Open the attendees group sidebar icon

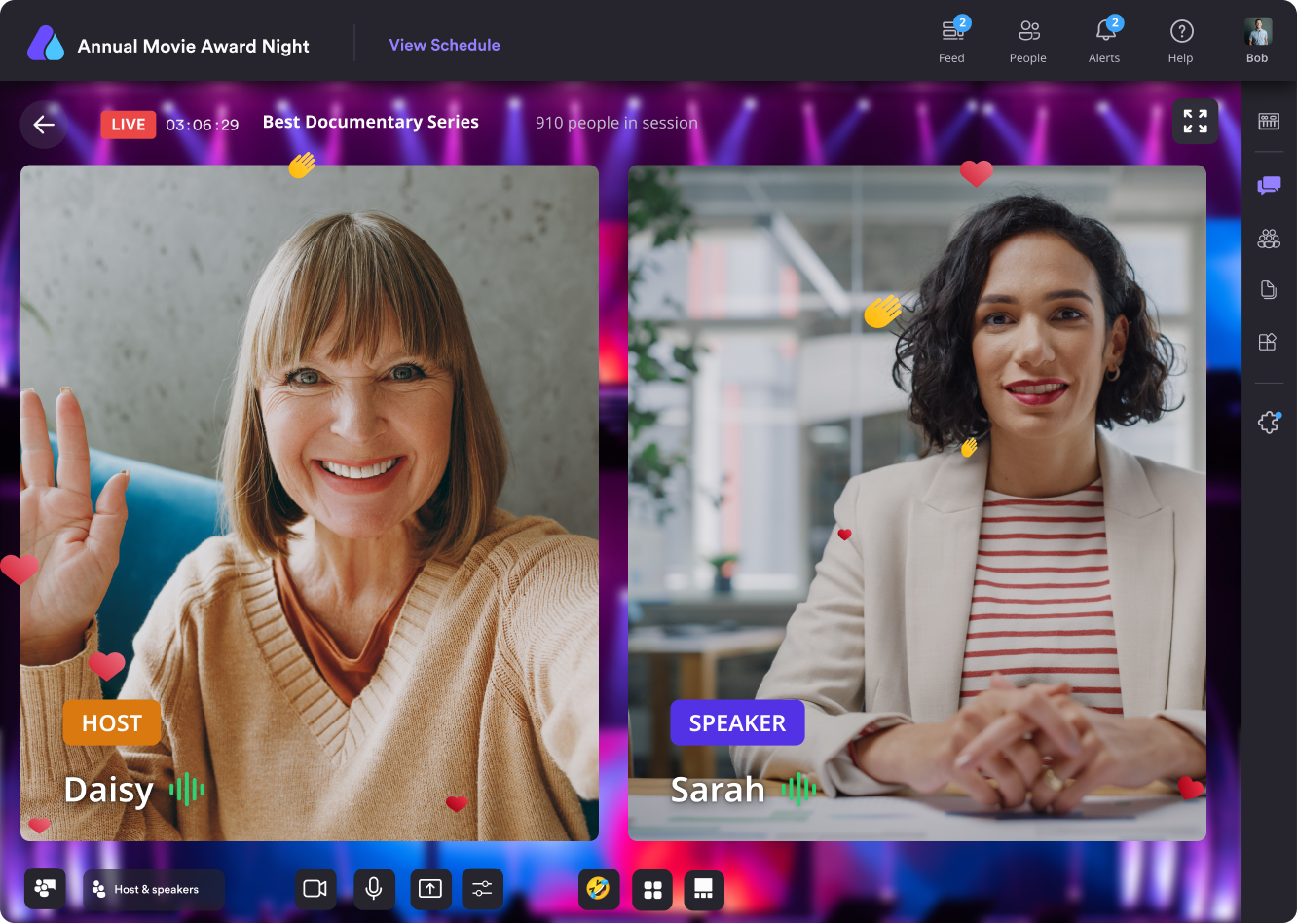tap(1269, 239)
